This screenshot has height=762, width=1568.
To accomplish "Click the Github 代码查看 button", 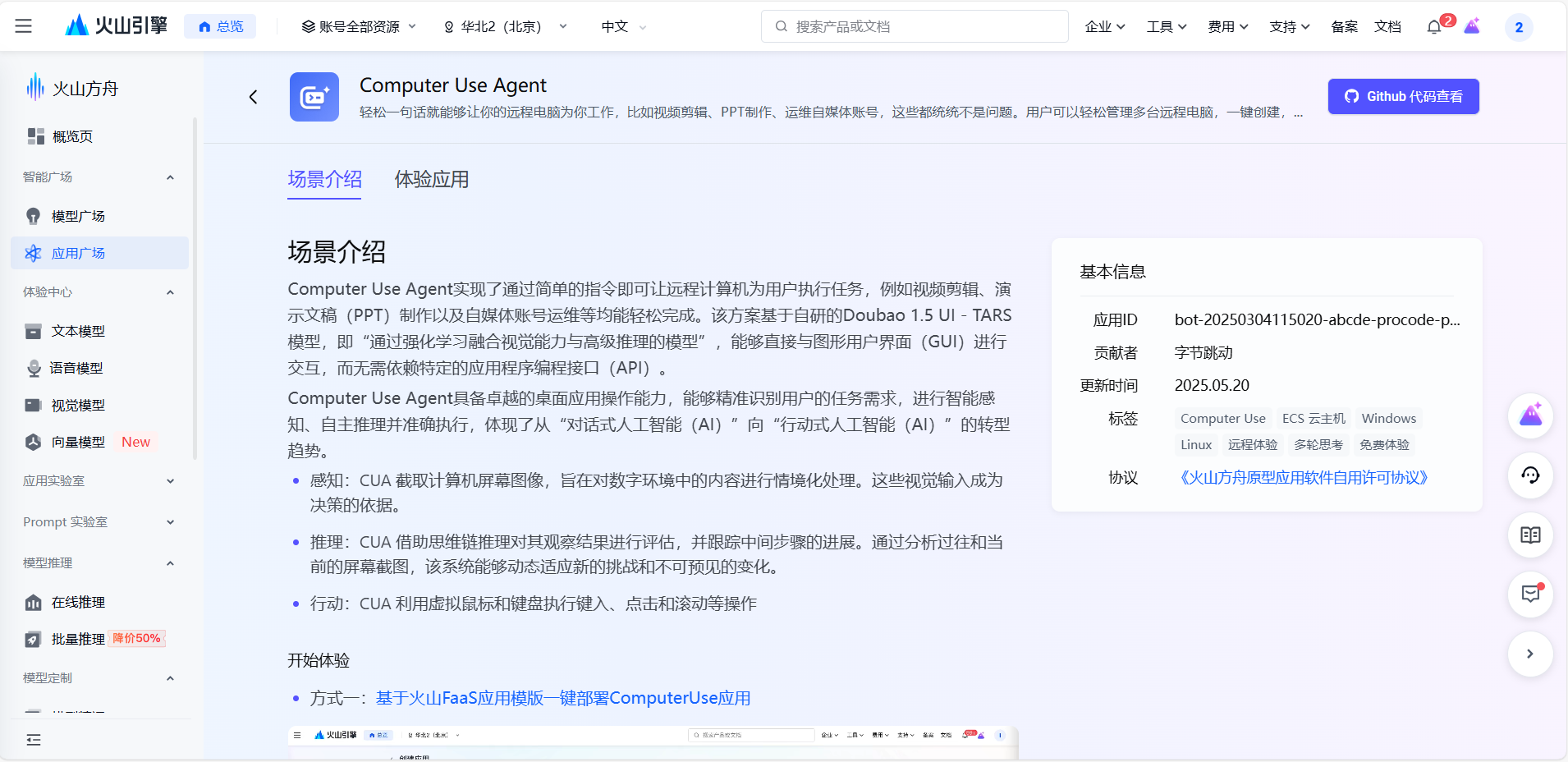I will click(1404, 96).
